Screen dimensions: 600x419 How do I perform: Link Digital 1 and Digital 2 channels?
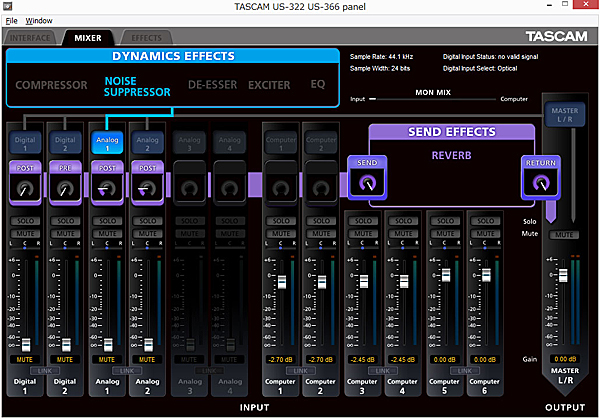[x=45, y=370]
